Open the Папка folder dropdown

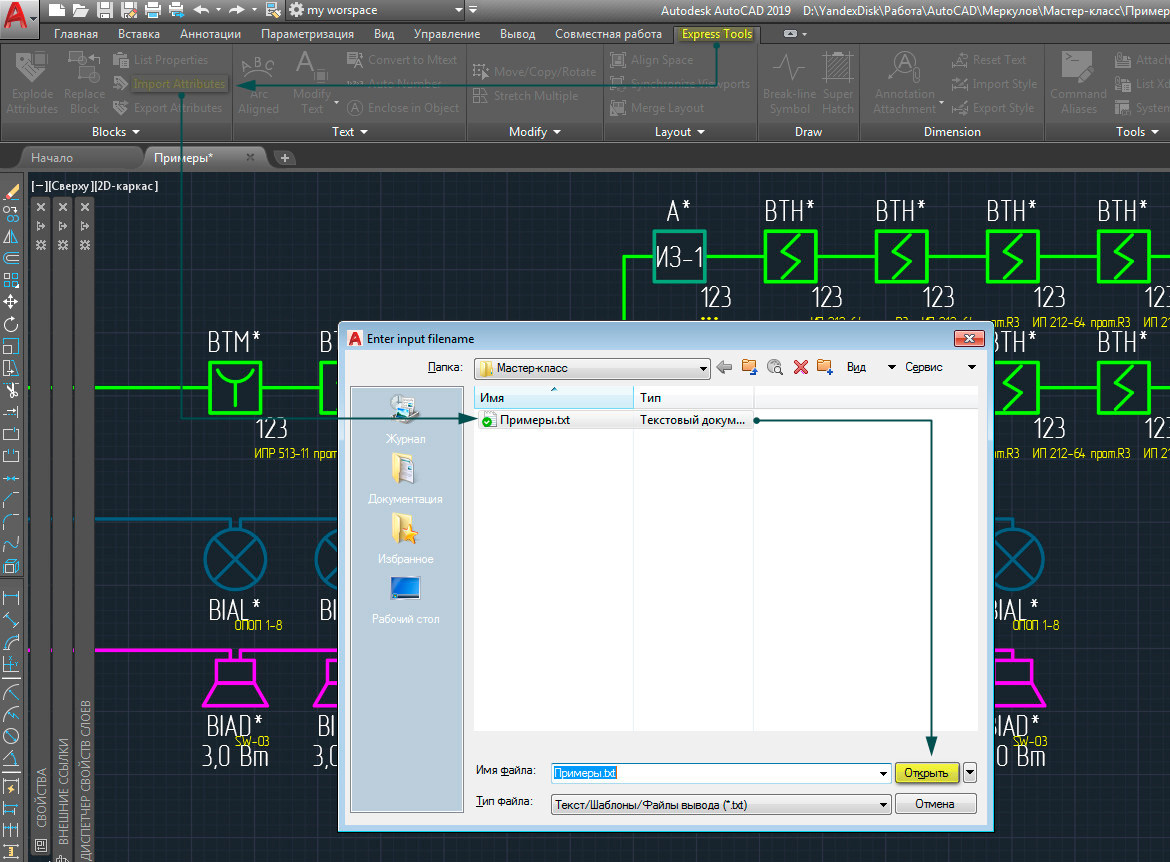tap(704, 368)
